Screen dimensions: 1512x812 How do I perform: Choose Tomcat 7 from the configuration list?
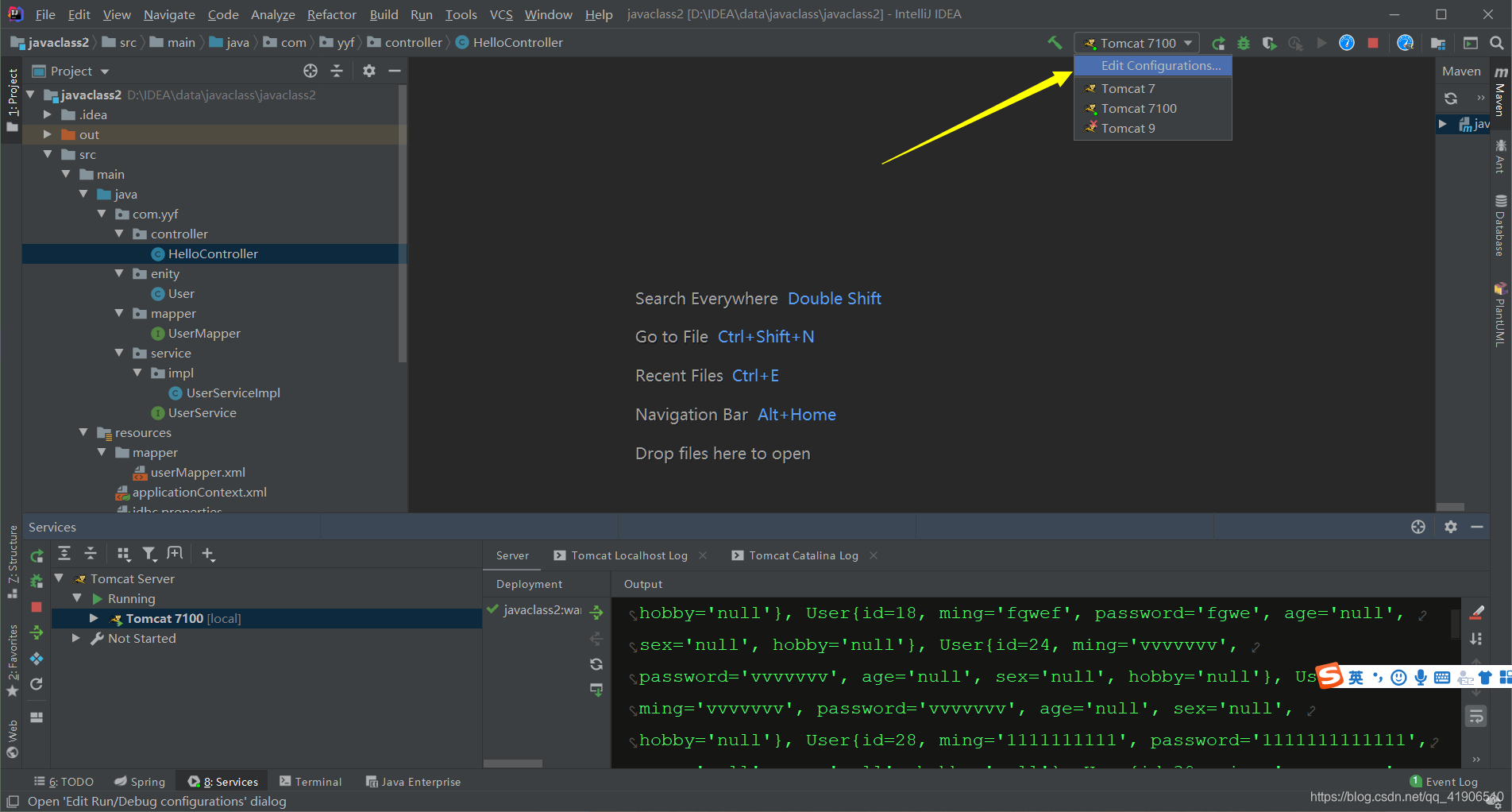click(x=1153, y=88)
